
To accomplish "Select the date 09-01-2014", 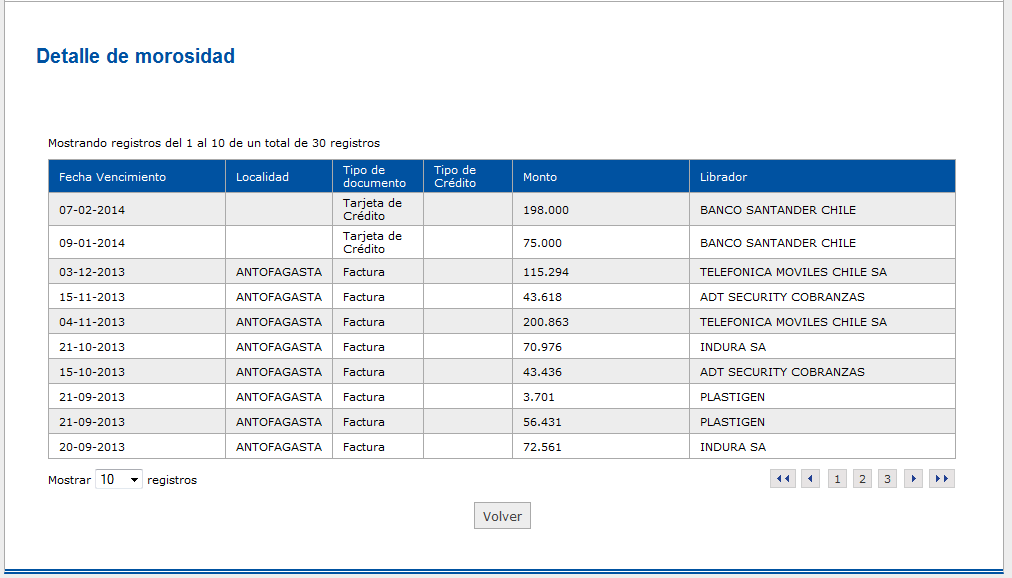I will [92, 243].
